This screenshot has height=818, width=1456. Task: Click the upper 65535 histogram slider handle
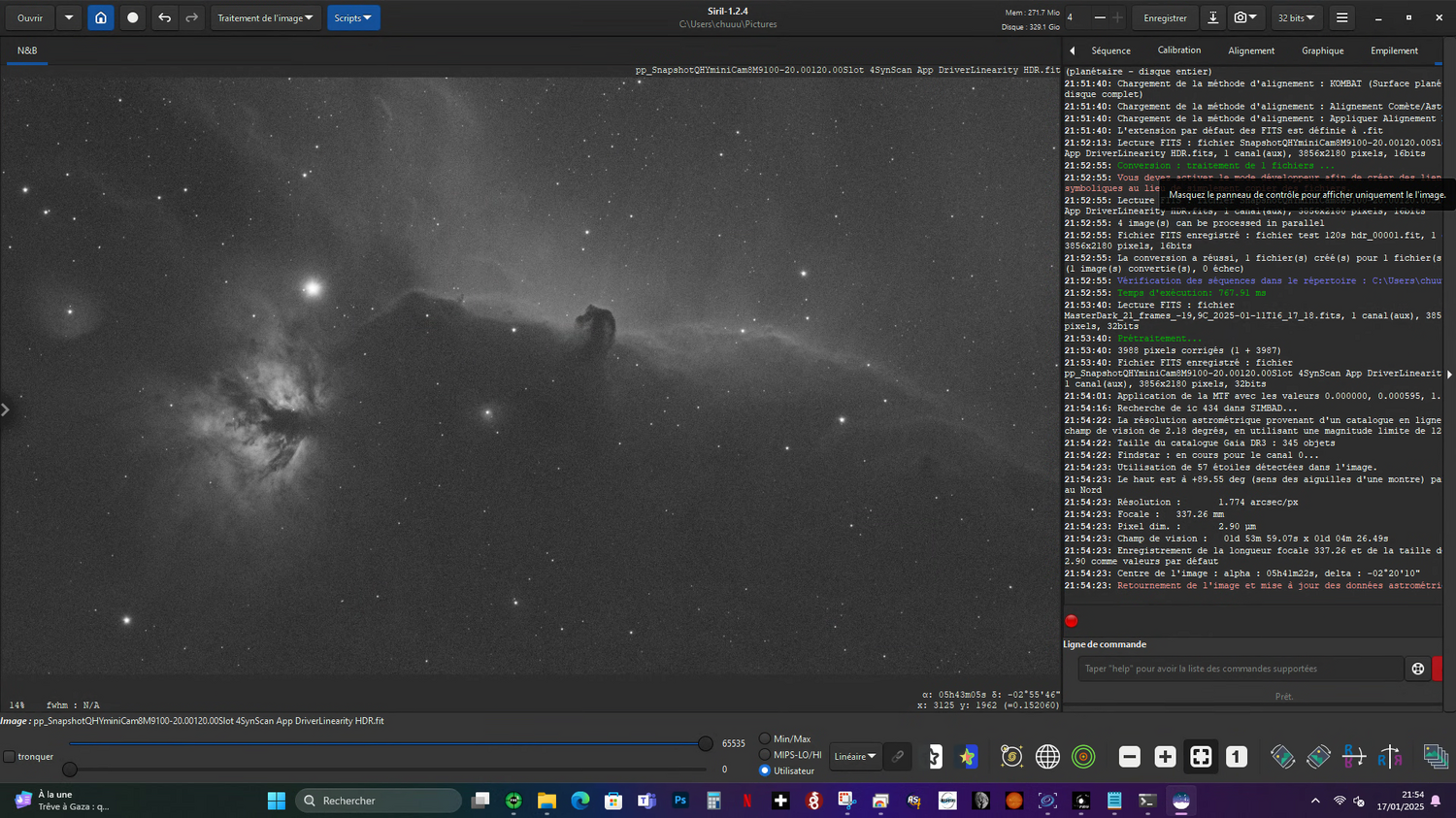pos(706,743)
